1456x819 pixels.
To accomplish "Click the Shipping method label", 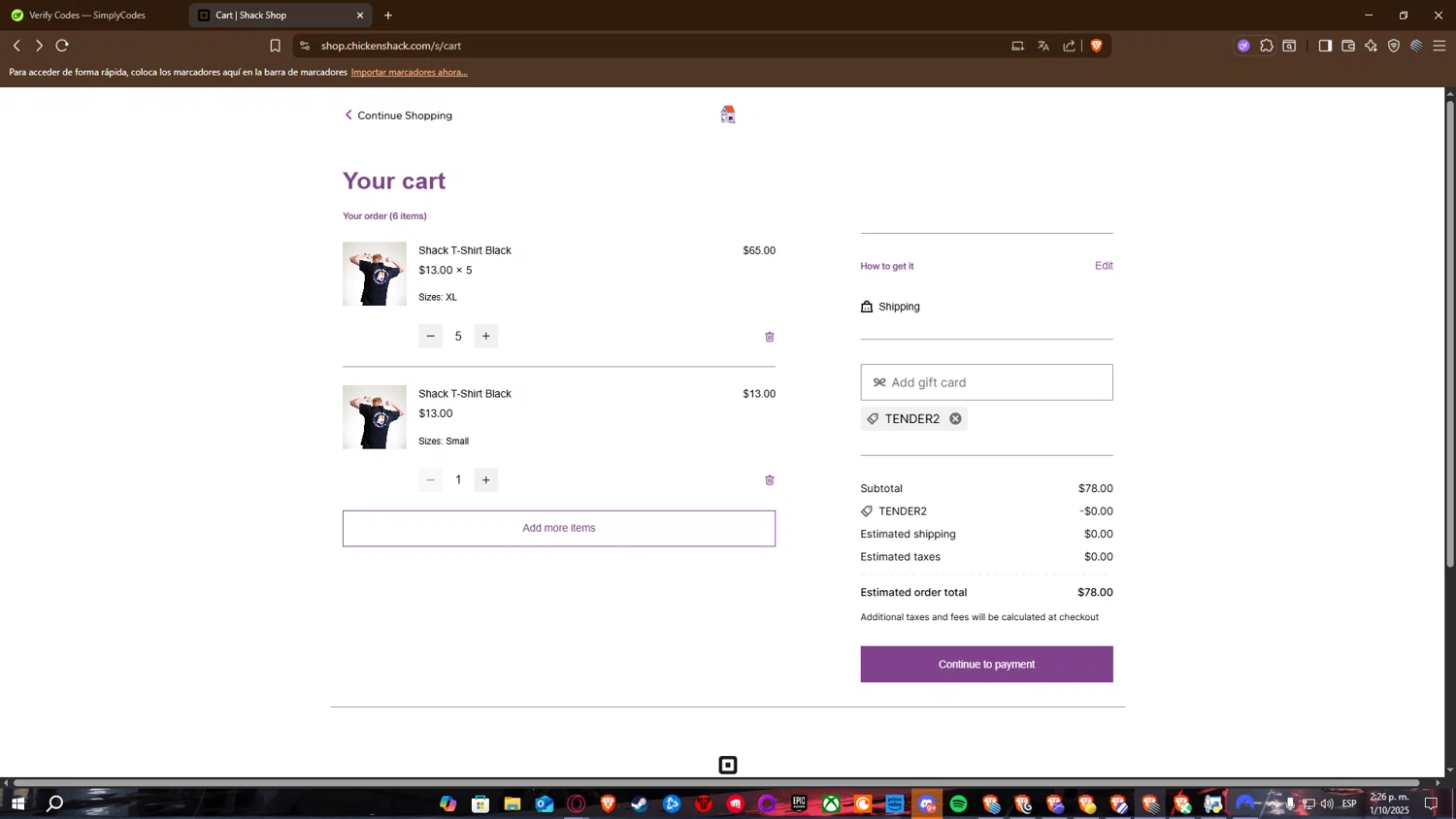I will [899, 307].
